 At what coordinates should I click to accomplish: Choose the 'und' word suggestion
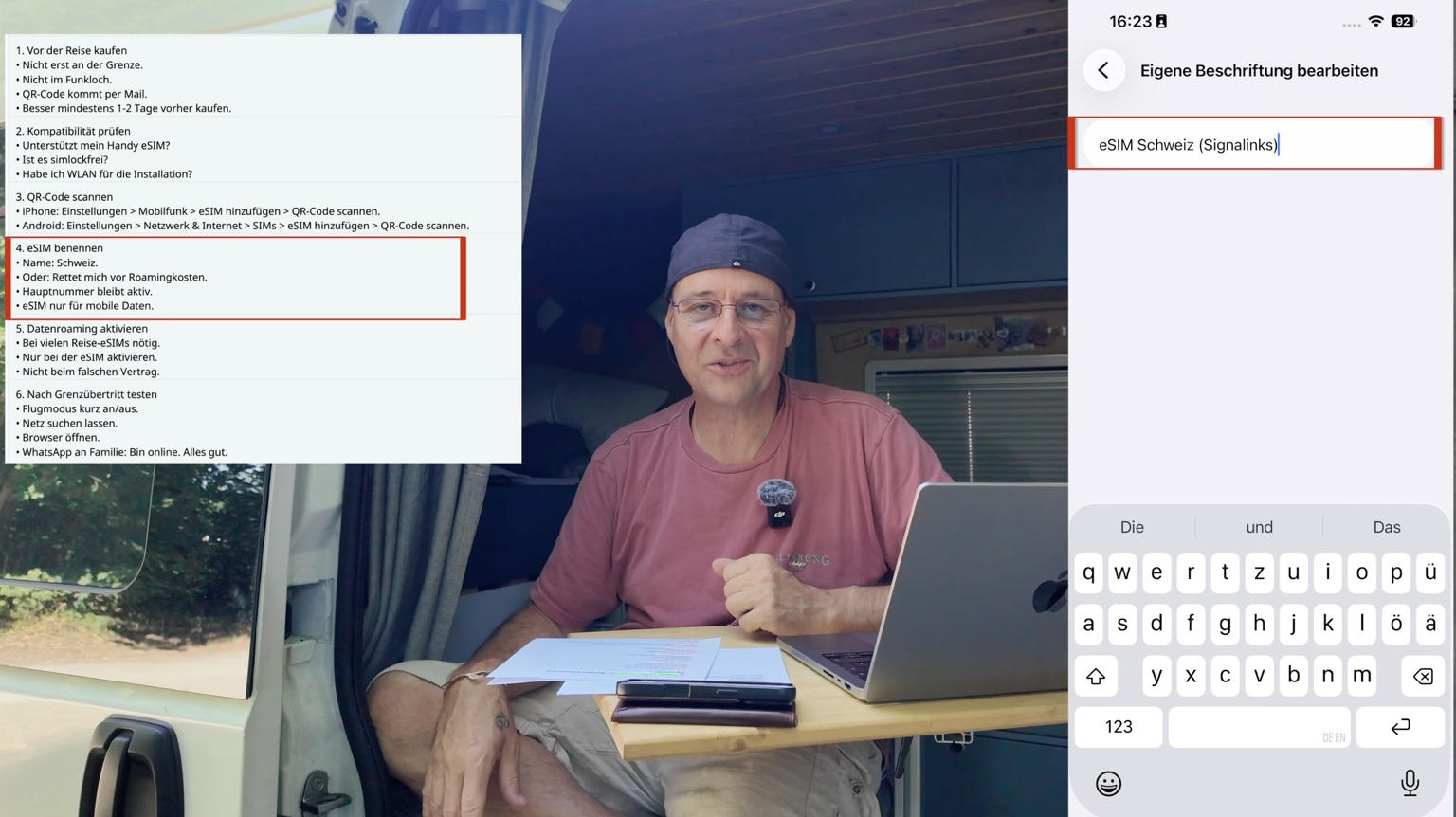coord(1259,527)
